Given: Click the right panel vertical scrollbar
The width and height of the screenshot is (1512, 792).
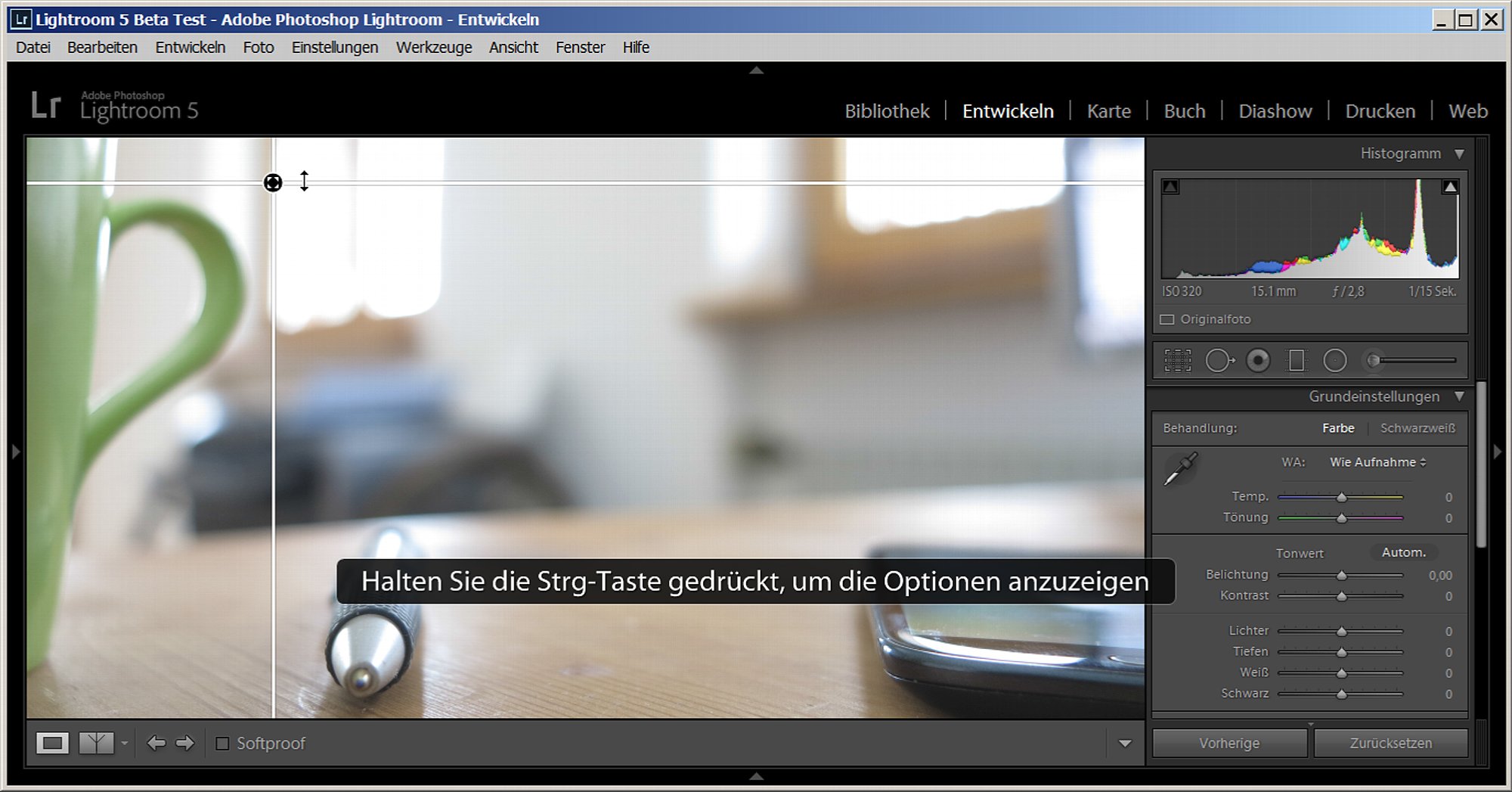Looking at the screenshot, I should 1481,464.
